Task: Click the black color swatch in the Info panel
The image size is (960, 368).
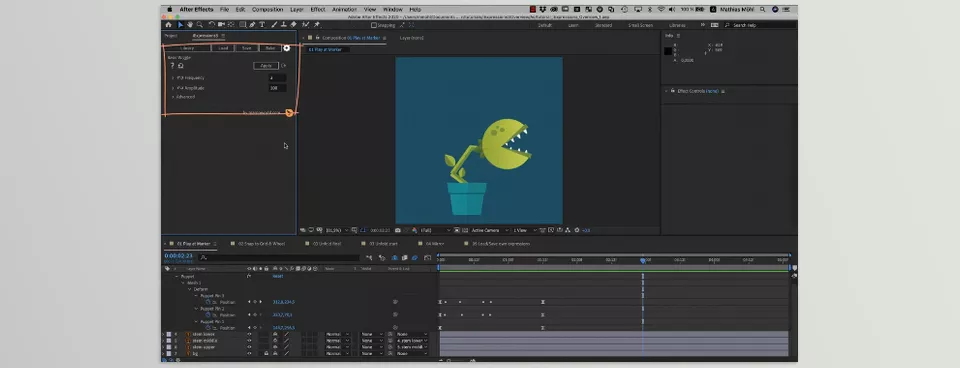Action: click(x=668, y=51)
